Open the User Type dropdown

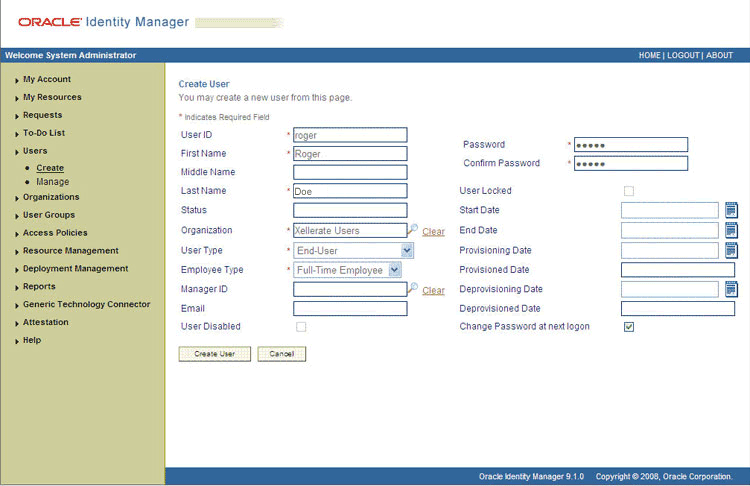tap(407, 250)
